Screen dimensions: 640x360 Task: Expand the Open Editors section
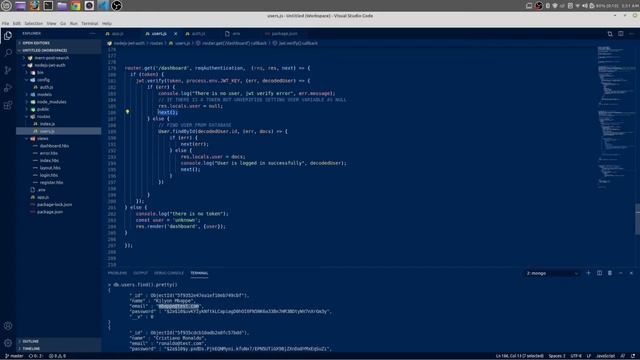click(58, 43)
